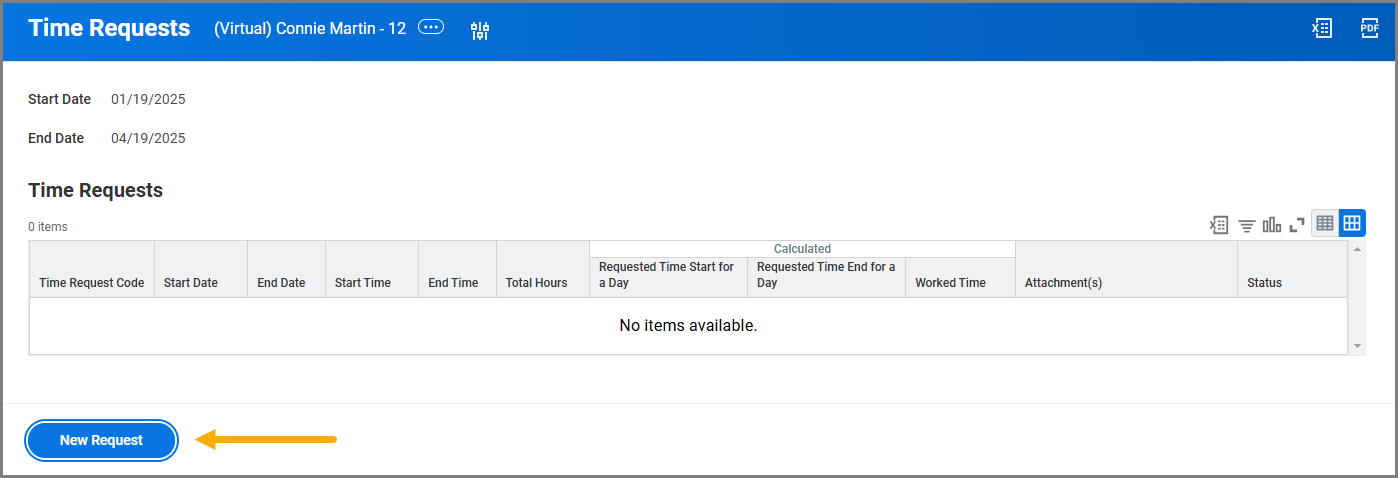Open the configure options sliders icon in header
The width and height of the screenshot is (1398, 478).
coord(480,30)
